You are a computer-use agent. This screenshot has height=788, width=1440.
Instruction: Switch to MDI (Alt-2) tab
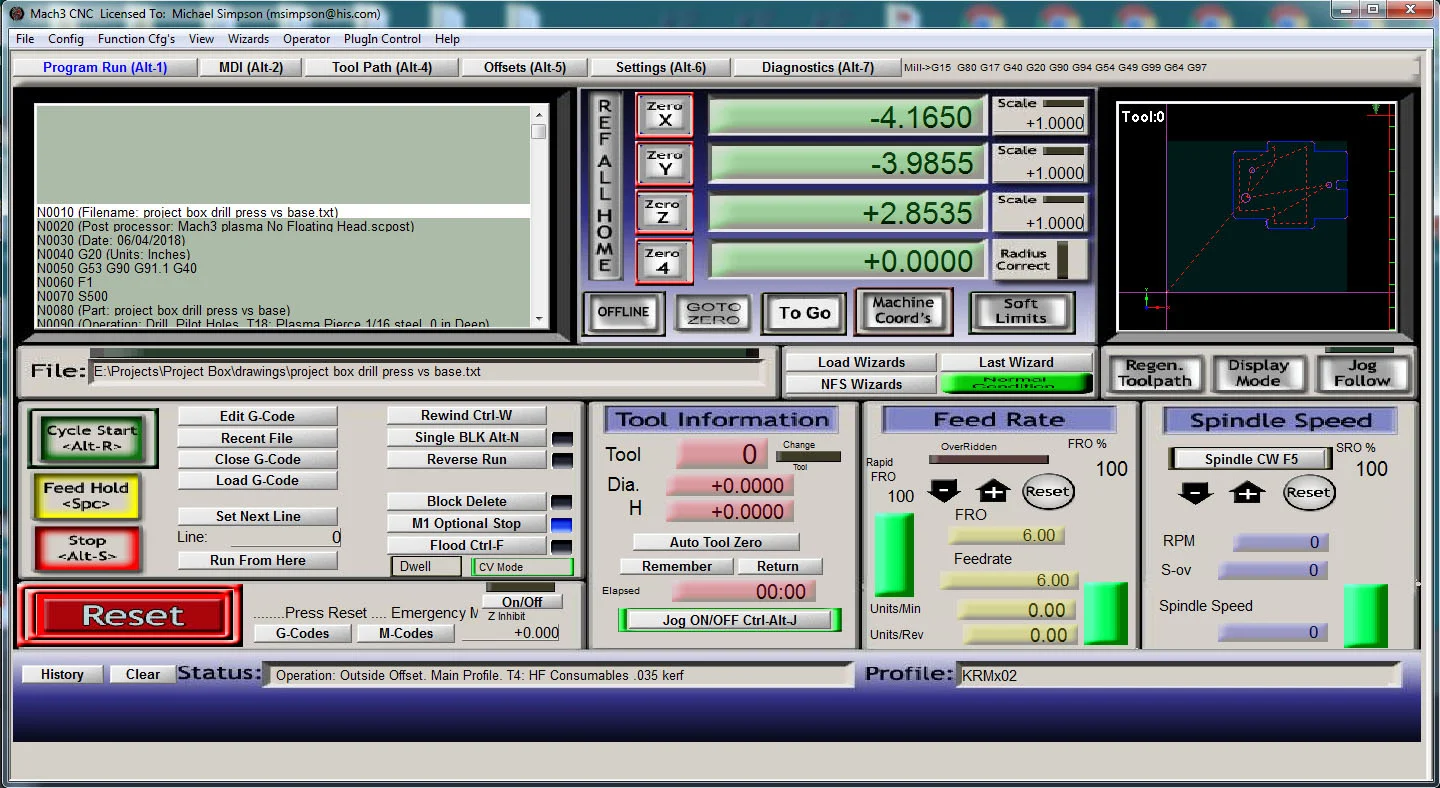tap(251, 67)
